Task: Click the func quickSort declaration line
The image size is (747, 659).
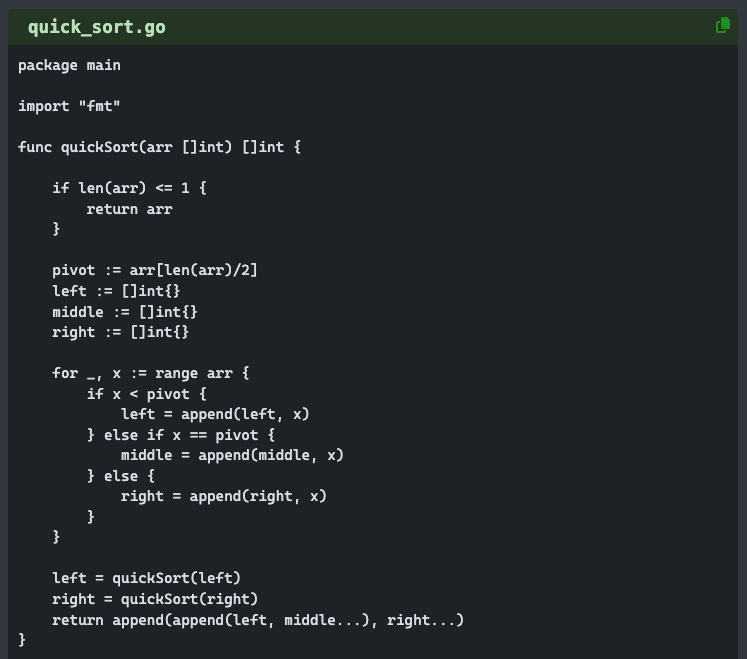Action: 160,147
